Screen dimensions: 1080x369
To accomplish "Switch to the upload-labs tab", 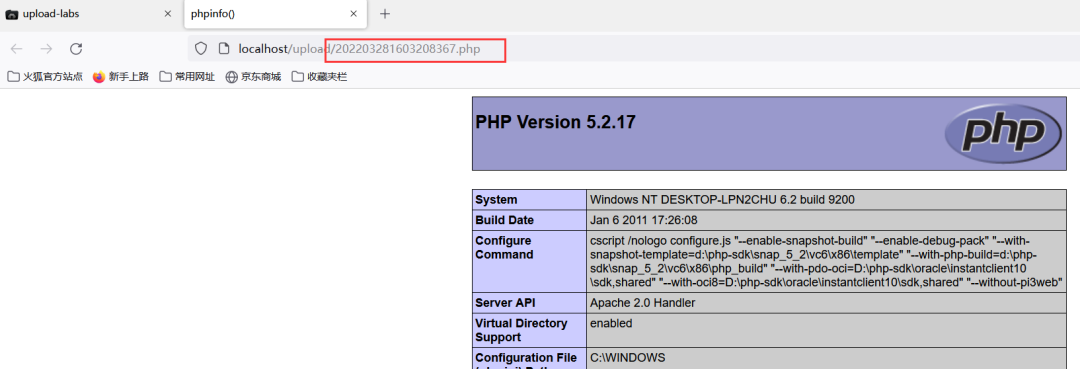I will (90, 14).
